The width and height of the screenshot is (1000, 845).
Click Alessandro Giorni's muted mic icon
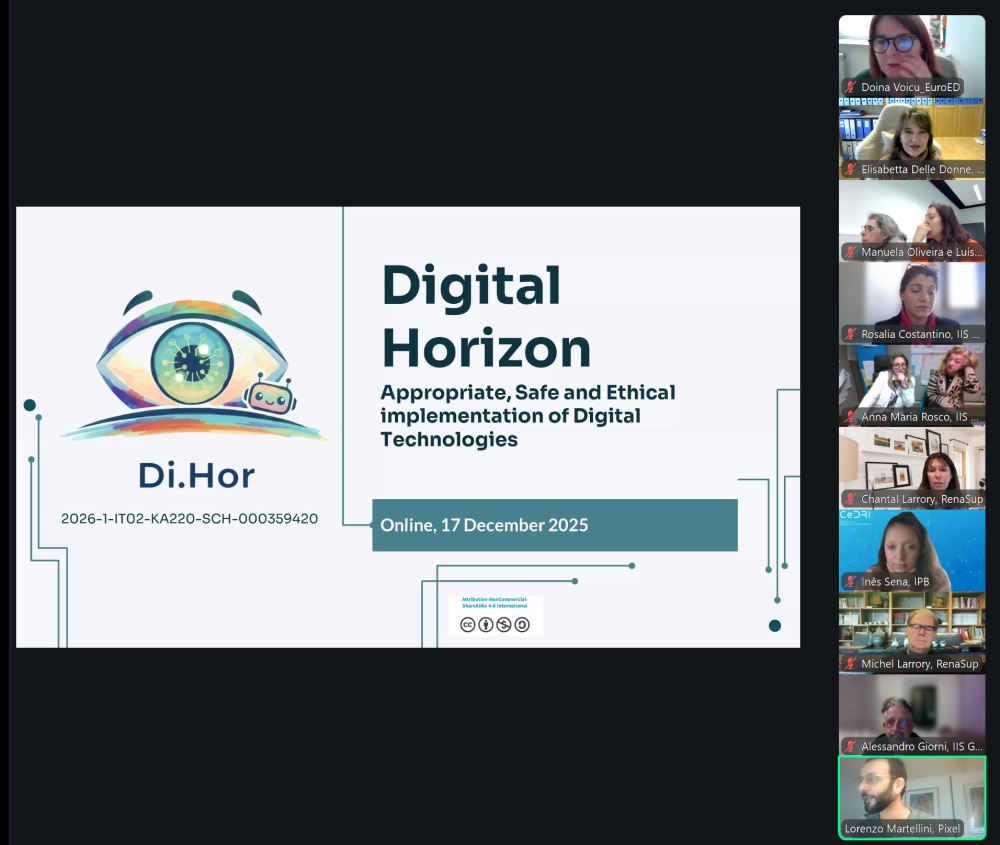point(851,746)
